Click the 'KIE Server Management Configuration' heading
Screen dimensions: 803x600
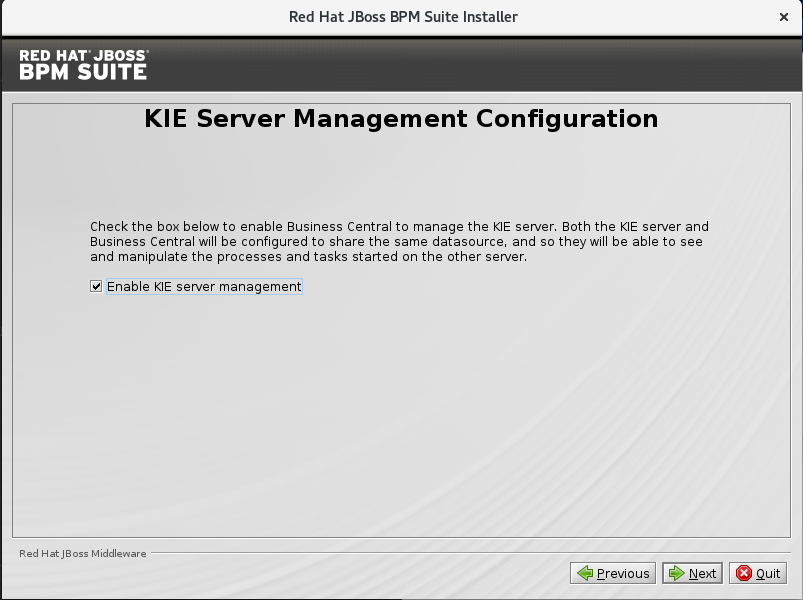coord(401,119)
